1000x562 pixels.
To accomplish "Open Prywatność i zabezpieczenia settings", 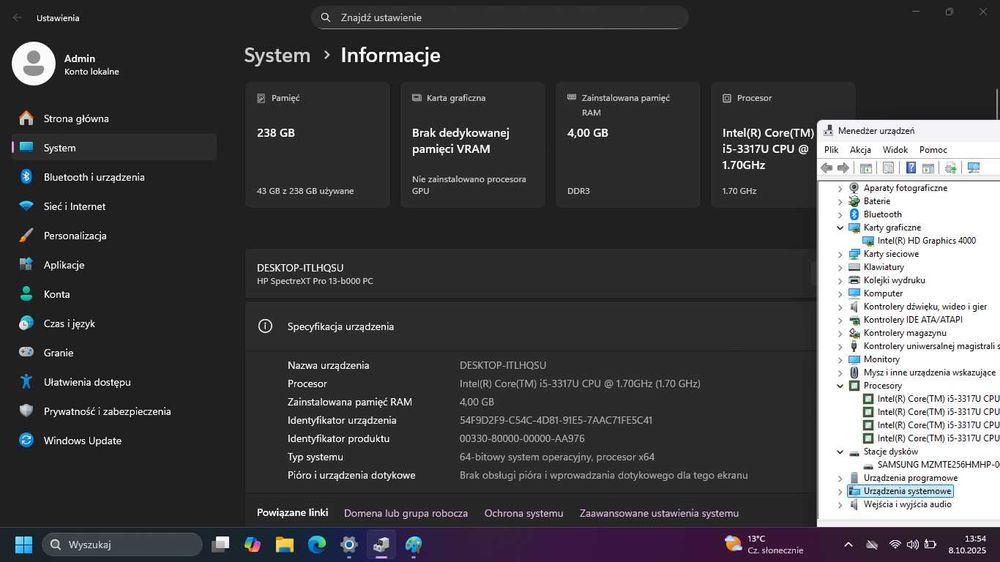I will (x=114, y=411).
